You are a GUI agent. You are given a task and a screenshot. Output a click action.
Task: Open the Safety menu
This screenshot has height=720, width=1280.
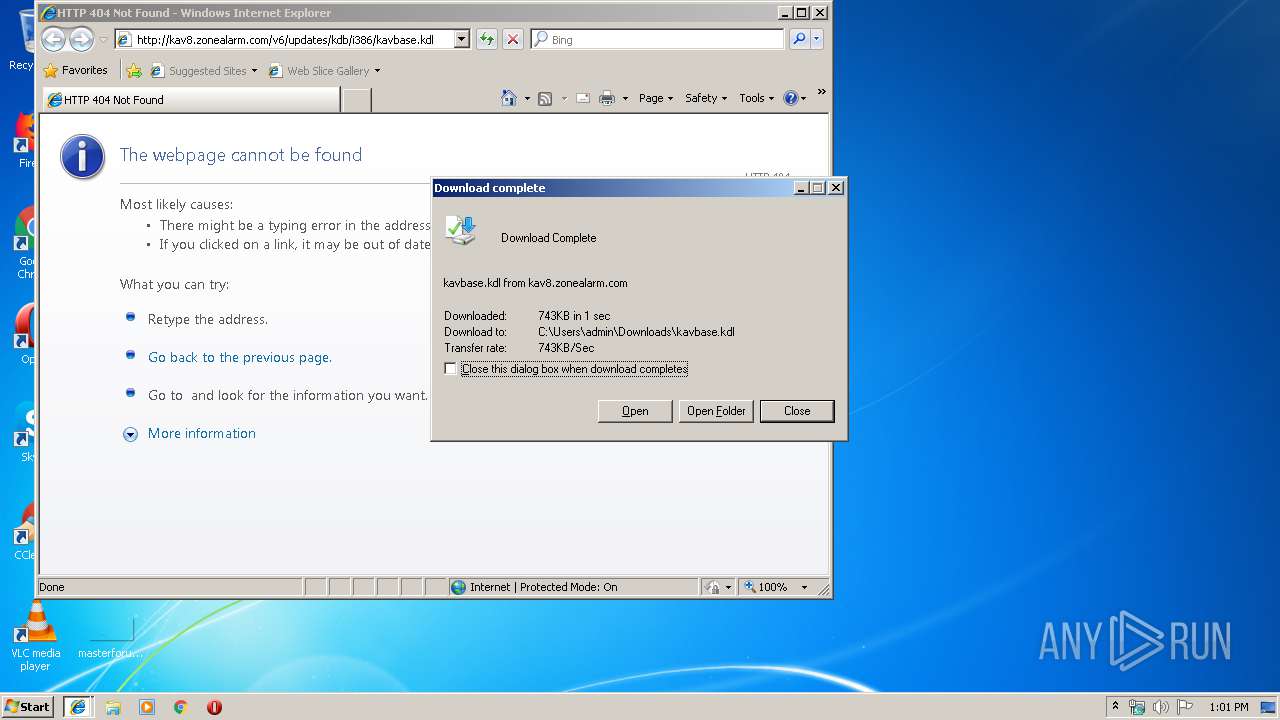click(706, 98)
